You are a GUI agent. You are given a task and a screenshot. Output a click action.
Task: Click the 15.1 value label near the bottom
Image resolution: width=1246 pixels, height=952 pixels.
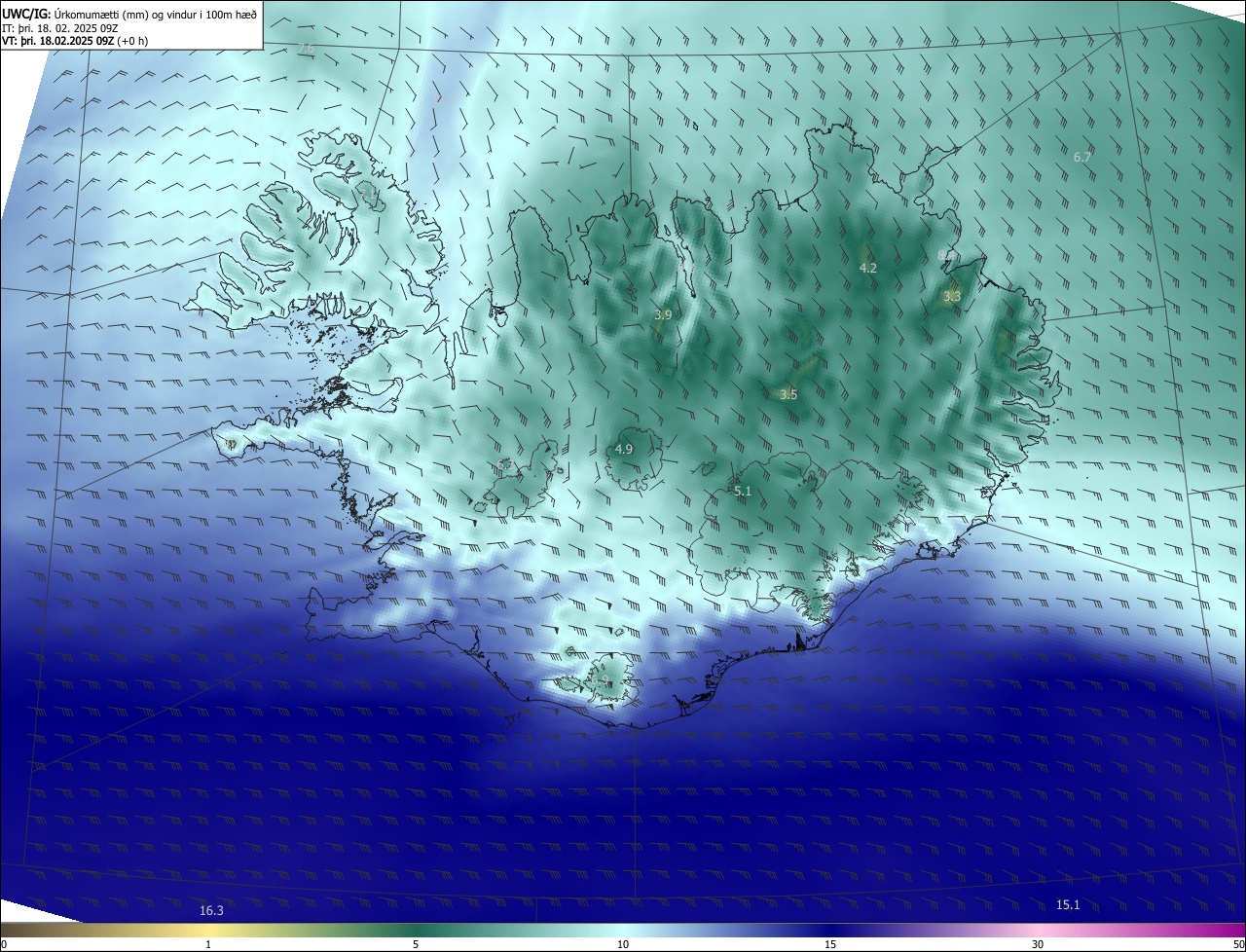click(1068, 905)
